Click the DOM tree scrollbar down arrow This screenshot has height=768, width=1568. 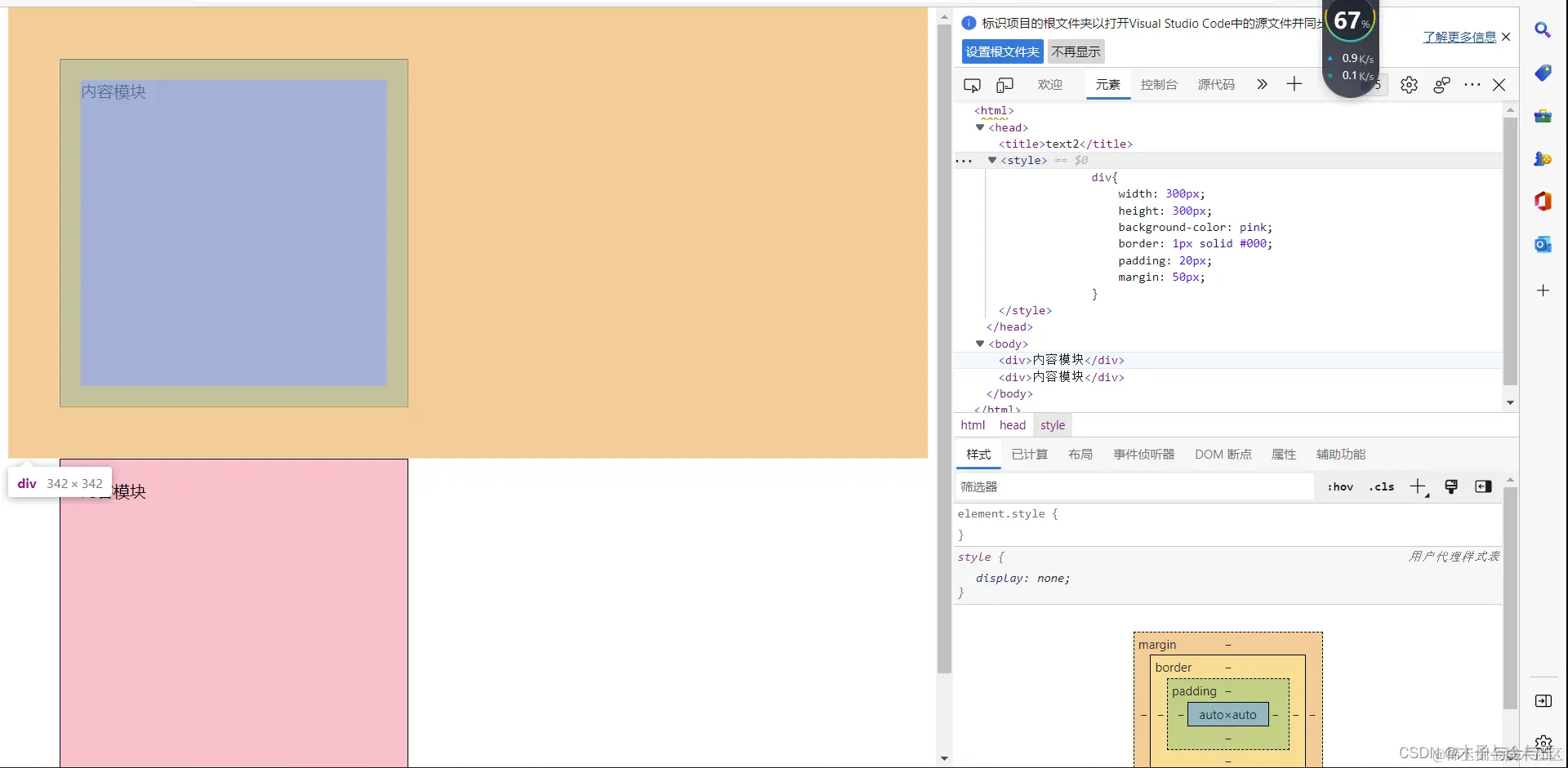[1510, 402]
